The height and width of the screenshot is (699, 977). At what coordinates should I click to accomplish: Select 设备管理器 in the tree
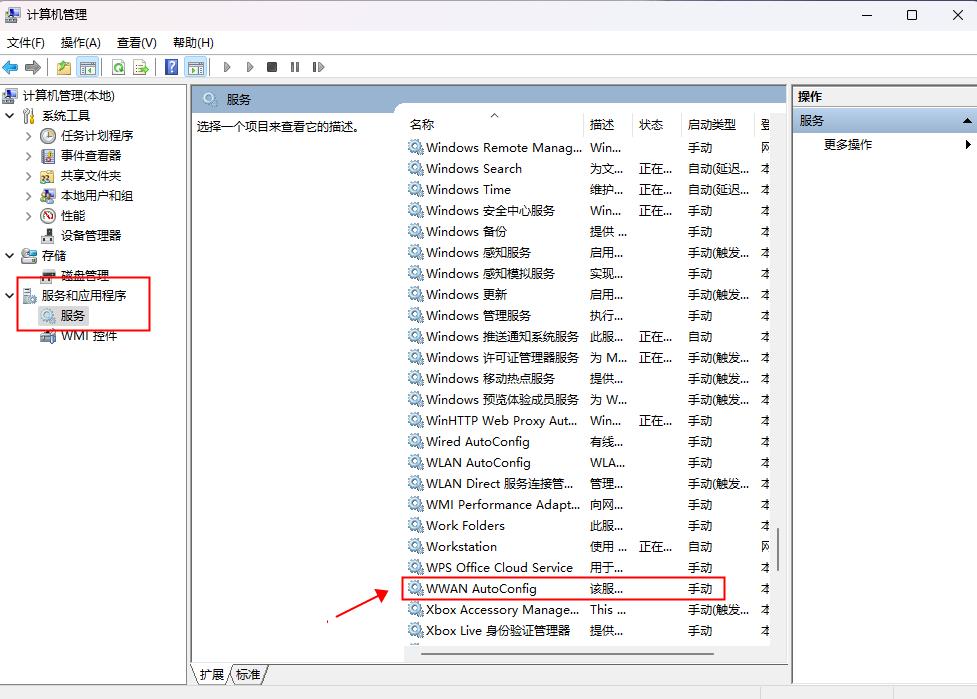point(90,235)
